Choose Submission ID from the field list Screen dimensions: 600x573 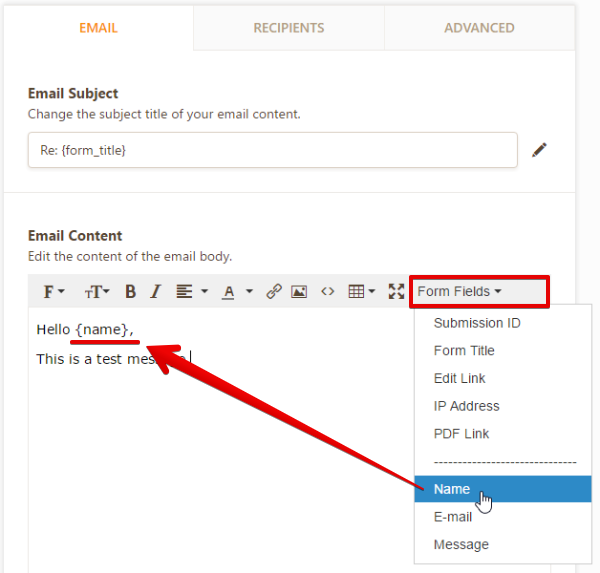pos(477,323)
